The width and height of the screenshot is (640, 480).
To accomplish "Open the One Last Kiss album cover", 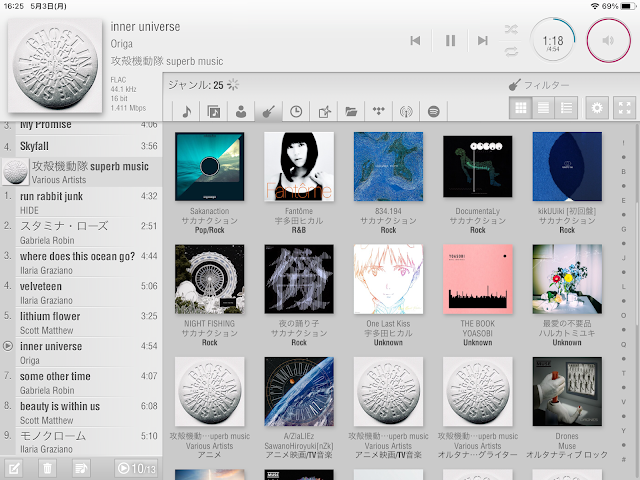I will (x=388, y=279).
